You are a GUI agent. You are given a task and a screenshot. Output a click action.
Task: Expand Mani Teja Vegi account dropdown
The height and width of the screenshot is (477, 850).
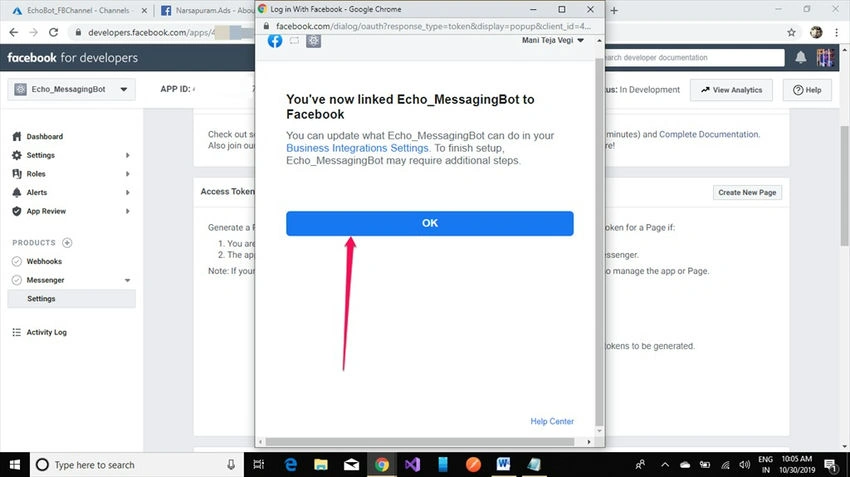click(x=552, y=40)
